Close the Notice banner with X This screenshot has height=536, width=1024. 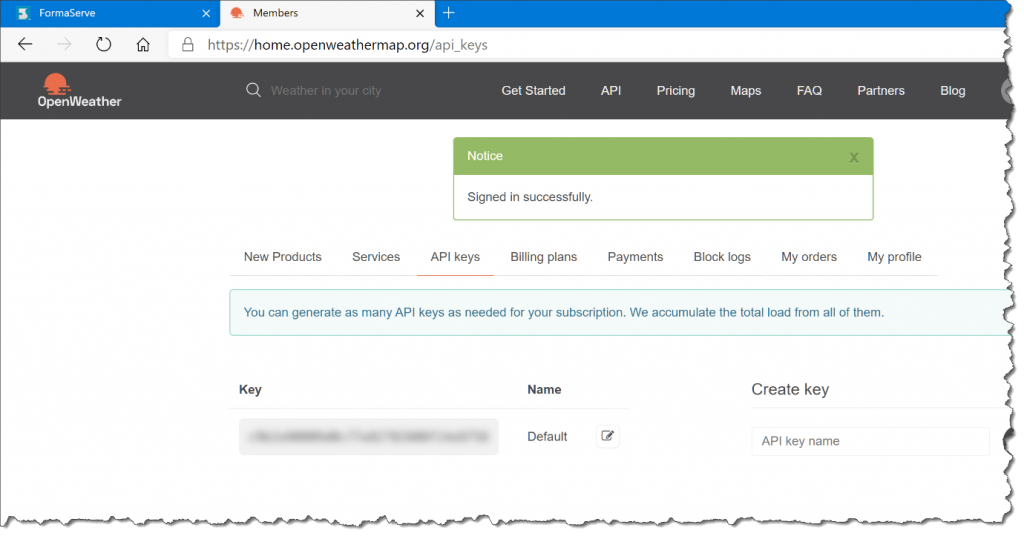pos(853,157)
